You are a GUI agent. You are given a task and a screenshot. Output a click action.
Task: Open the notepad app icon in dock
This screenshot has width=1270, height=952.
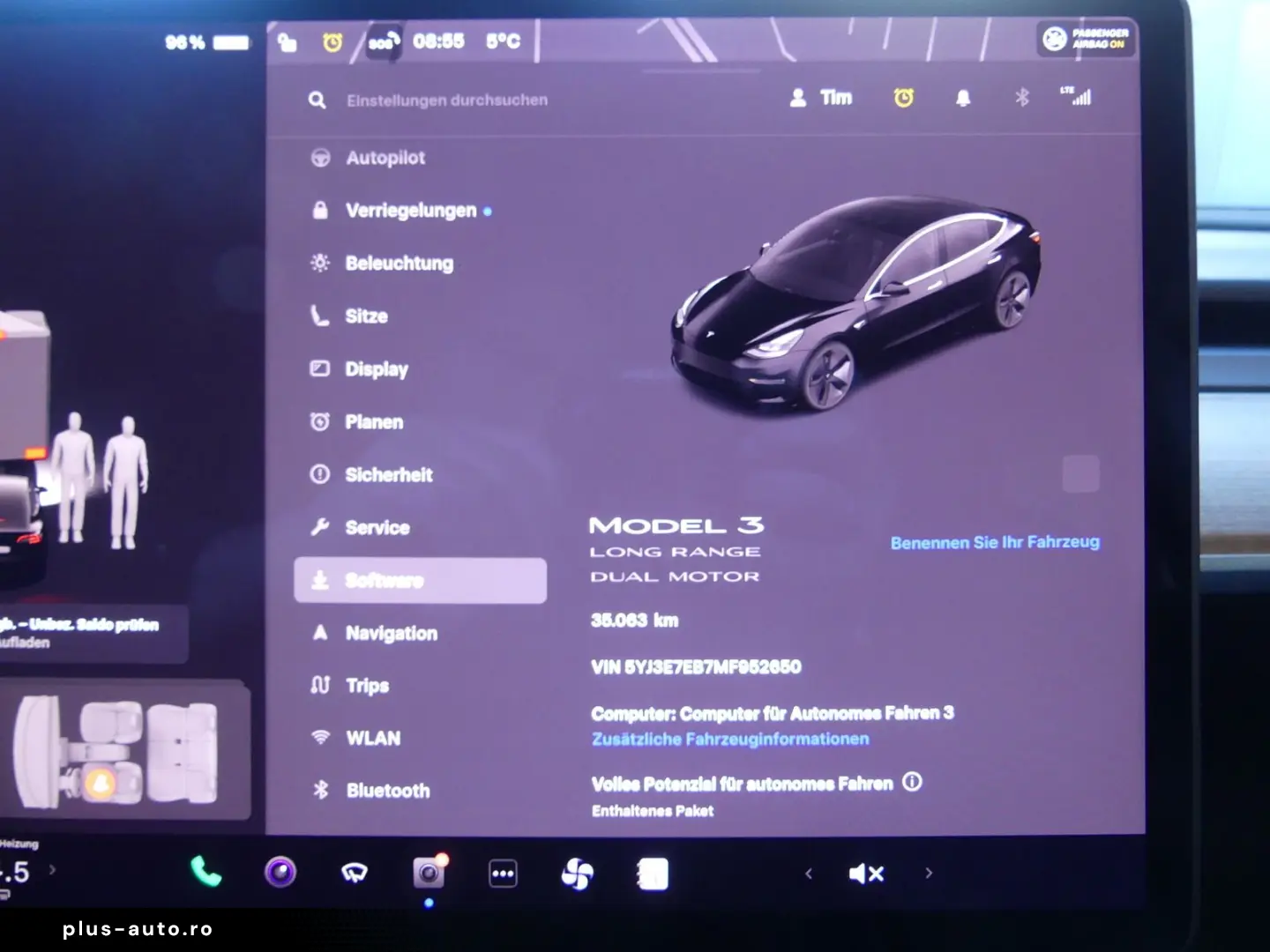[x=653, y=874]
